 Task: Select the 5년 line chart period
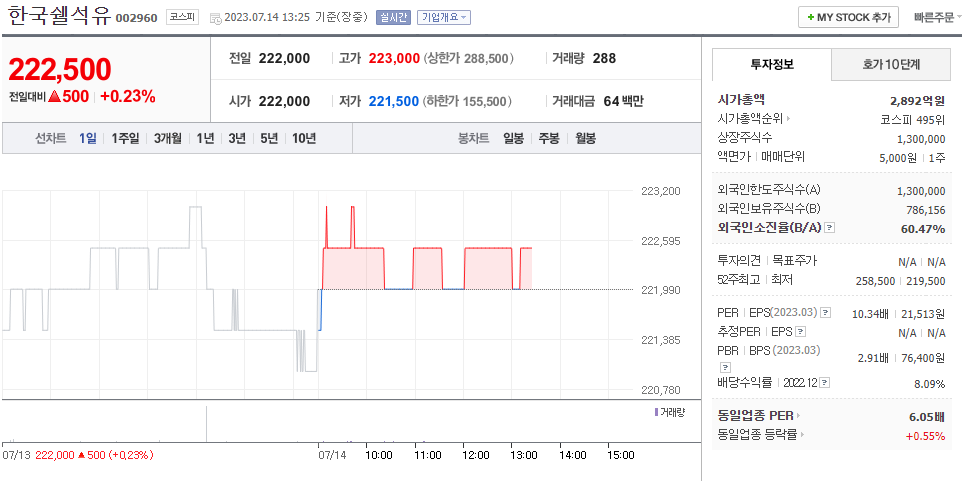[269, 138]
